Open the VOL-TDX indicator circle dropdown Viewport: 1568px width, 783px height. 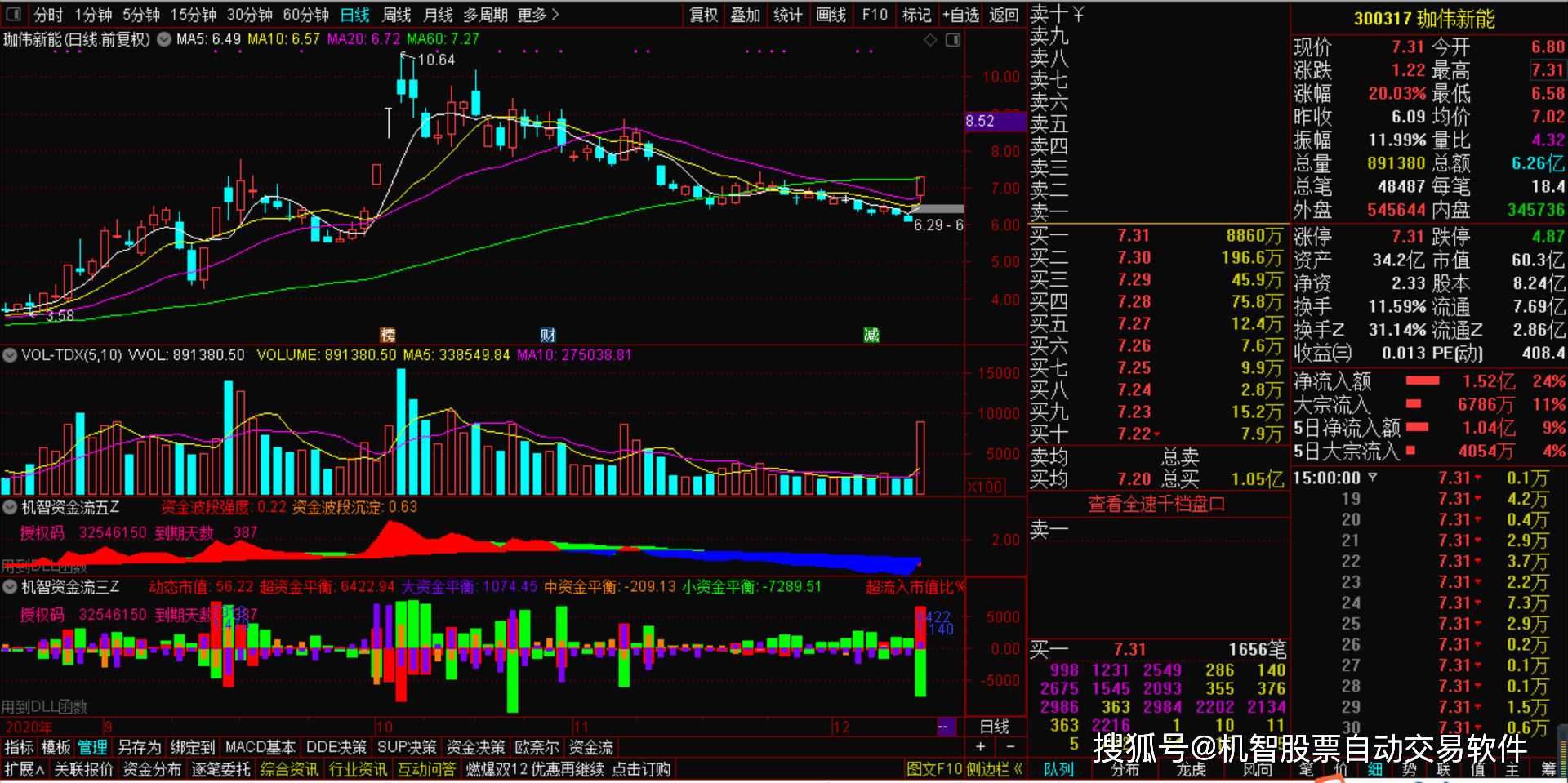(x=10, y=355)
